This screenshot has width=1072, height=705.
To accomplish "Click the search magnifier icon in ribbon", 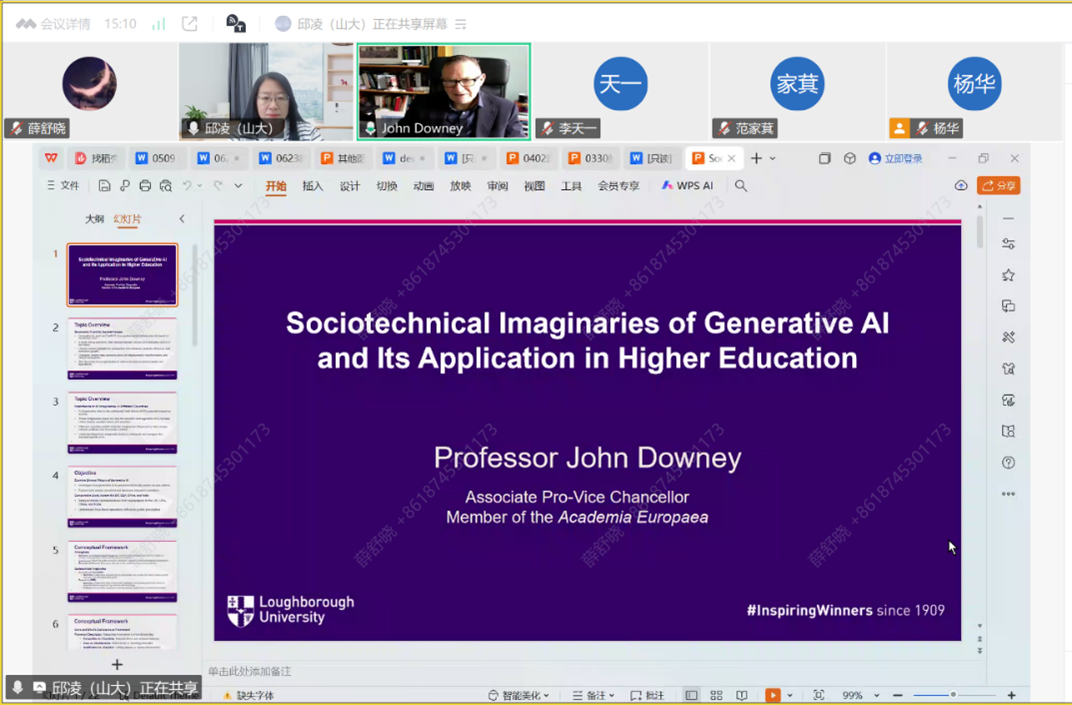I will point(741,186).
